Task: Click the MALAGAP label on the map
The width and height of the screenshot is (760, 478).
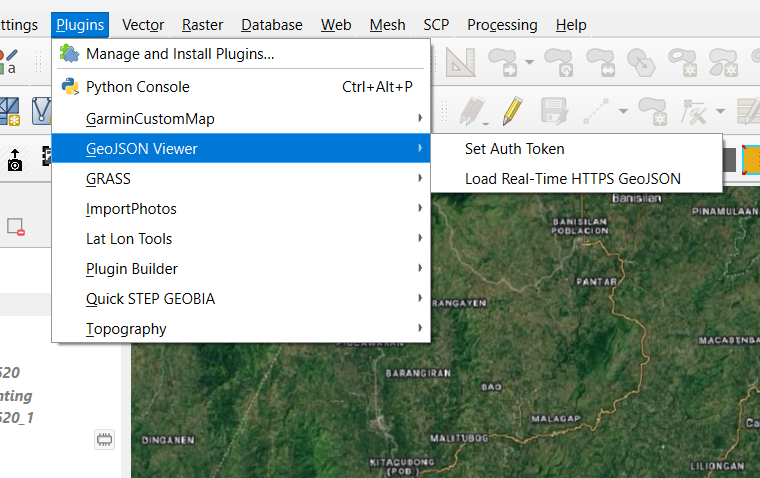Action: click(x=555, y=419)
